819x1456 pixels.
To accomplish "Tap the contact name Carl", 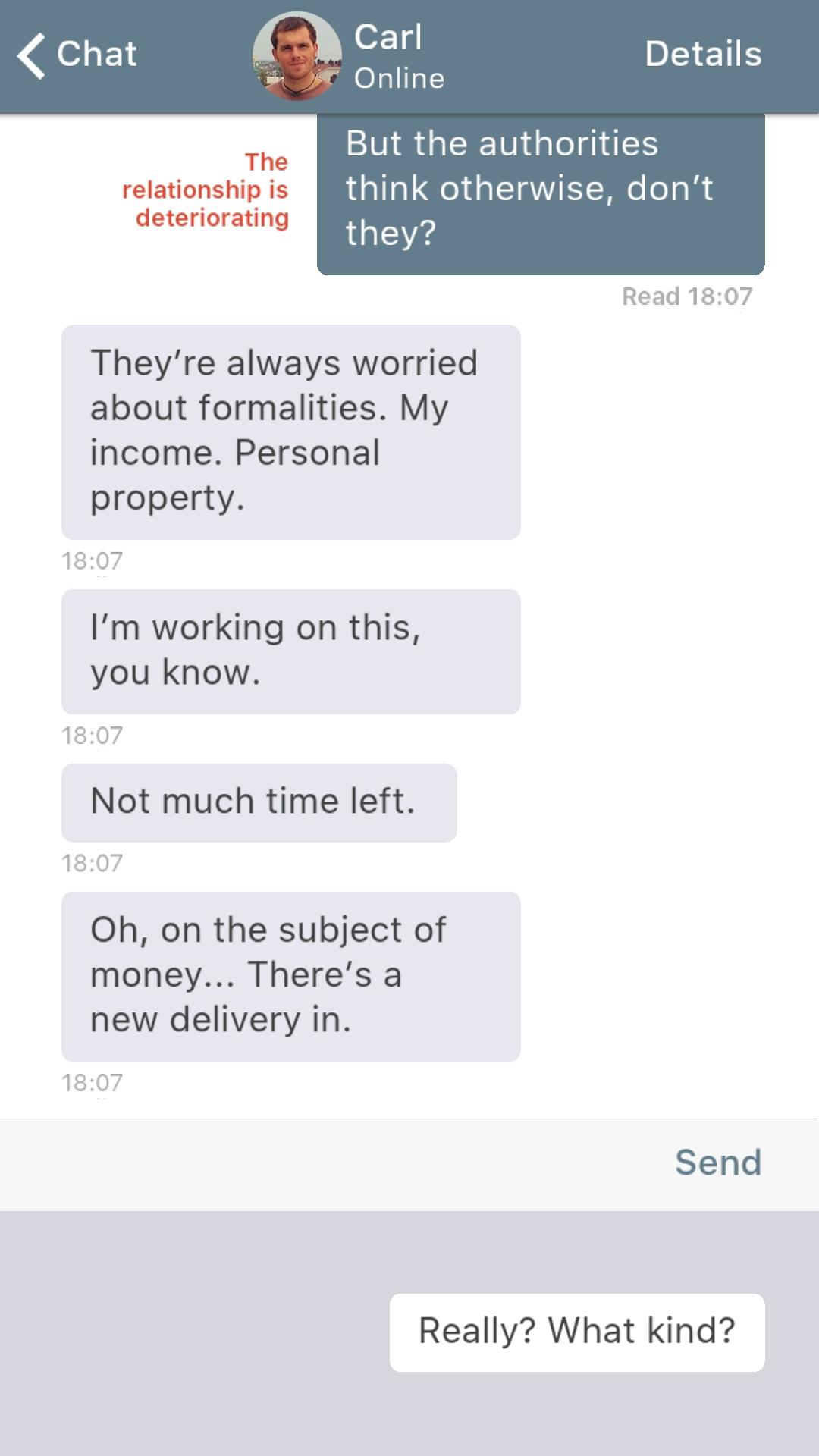I will (388, 37).
